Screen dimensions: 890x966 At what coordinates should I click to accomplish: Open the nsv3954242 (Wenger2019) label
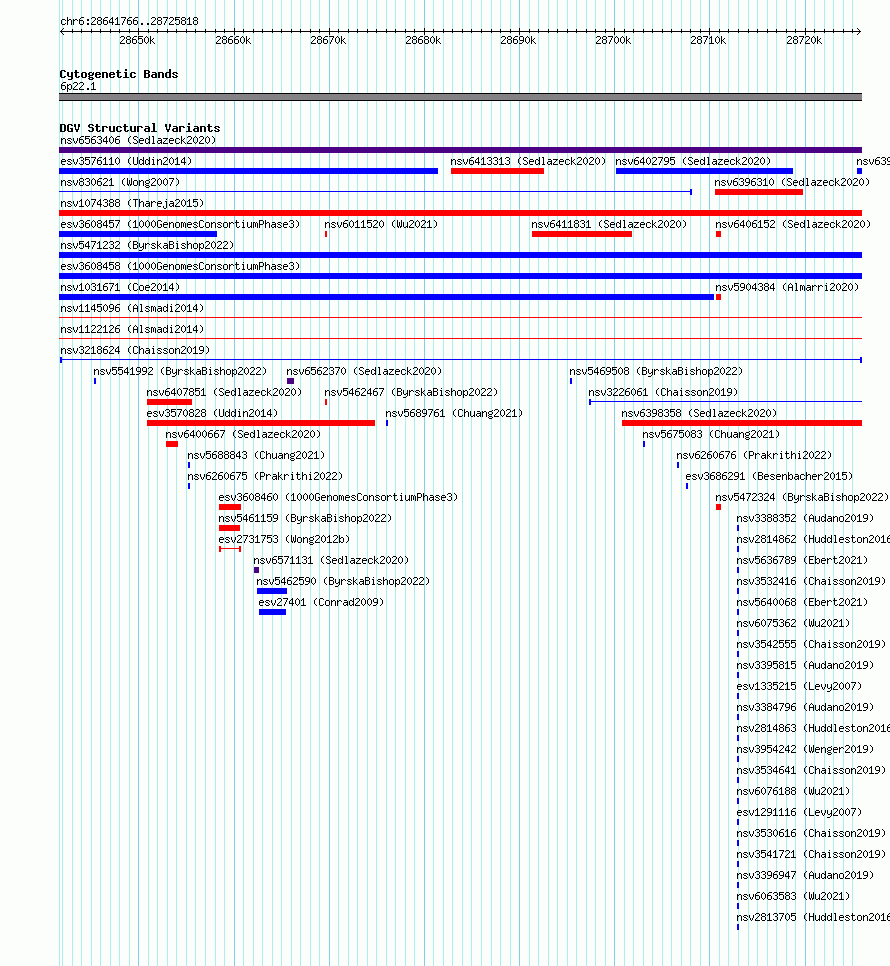pos(805,749)
